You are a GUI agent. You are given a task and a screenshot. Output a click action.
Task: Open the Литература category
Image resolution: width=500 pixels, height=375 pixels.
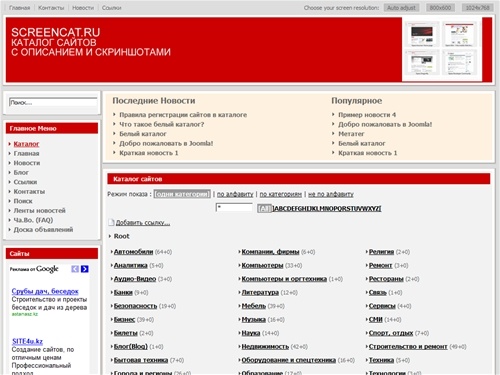(260, 292)
